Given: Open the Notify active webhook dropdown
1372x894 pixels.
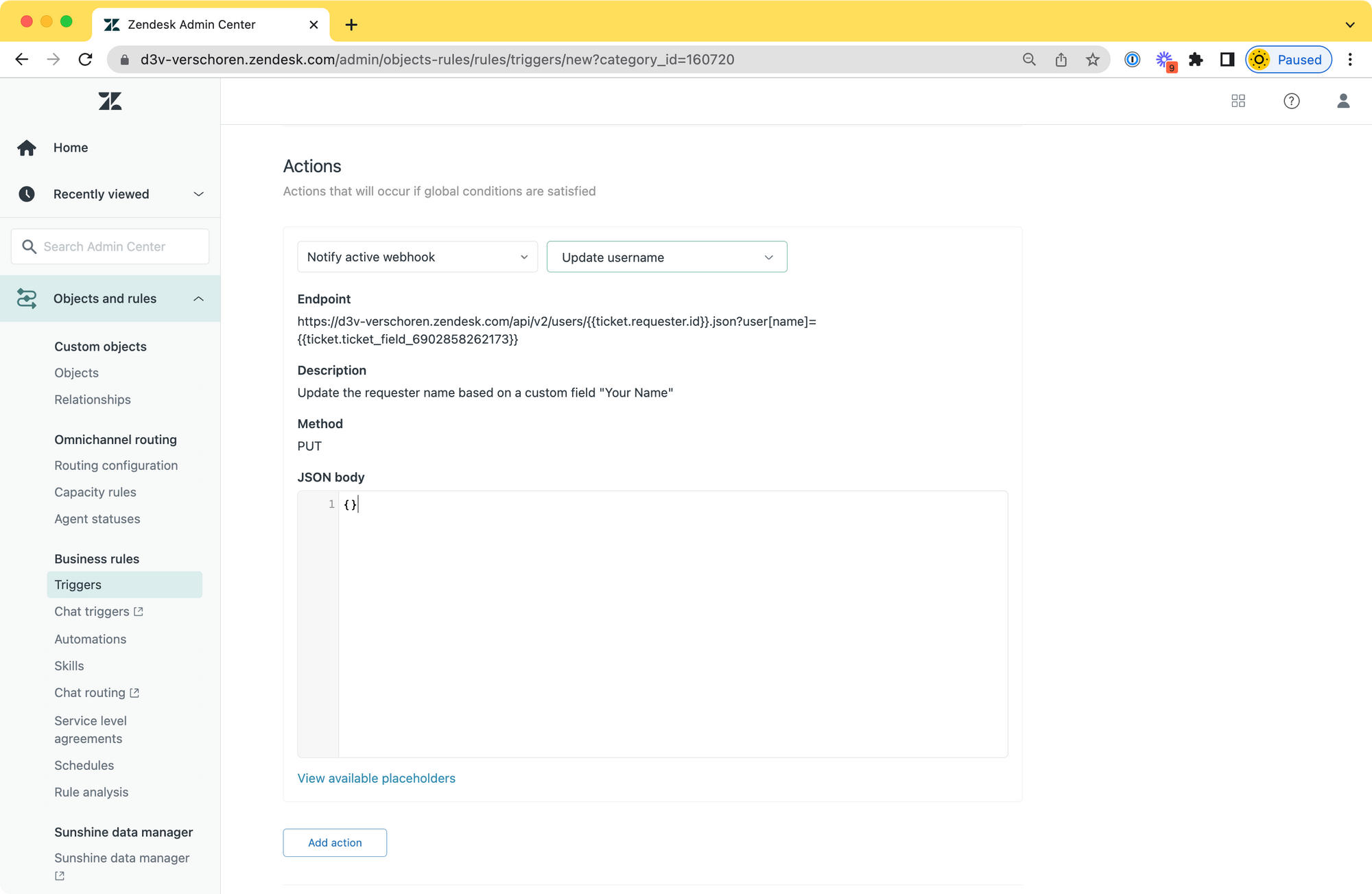Looking at the screenshot, I should pyautogui.click(x=417, y=257).
